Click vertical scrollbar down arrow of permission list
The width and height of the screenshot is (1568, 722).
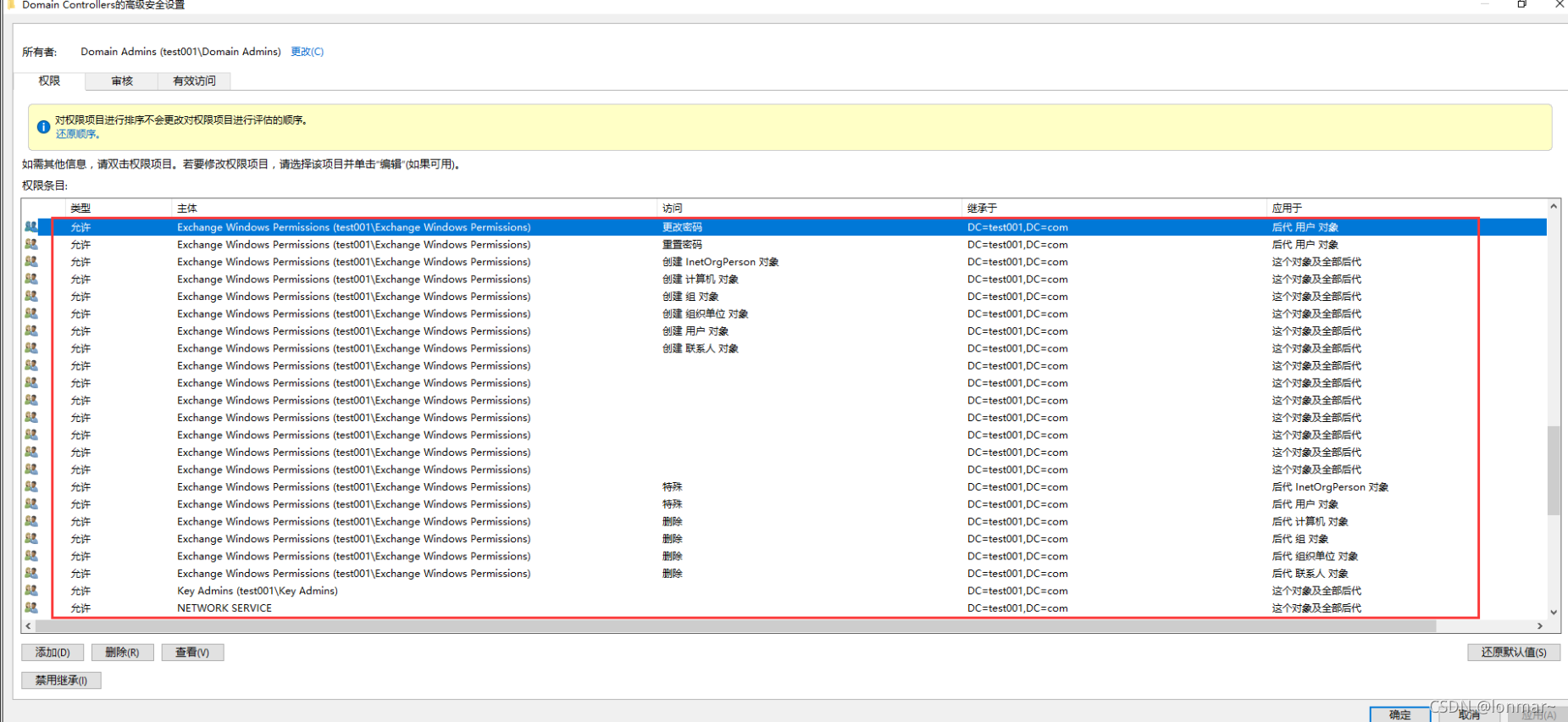[x=1554, y=612]
